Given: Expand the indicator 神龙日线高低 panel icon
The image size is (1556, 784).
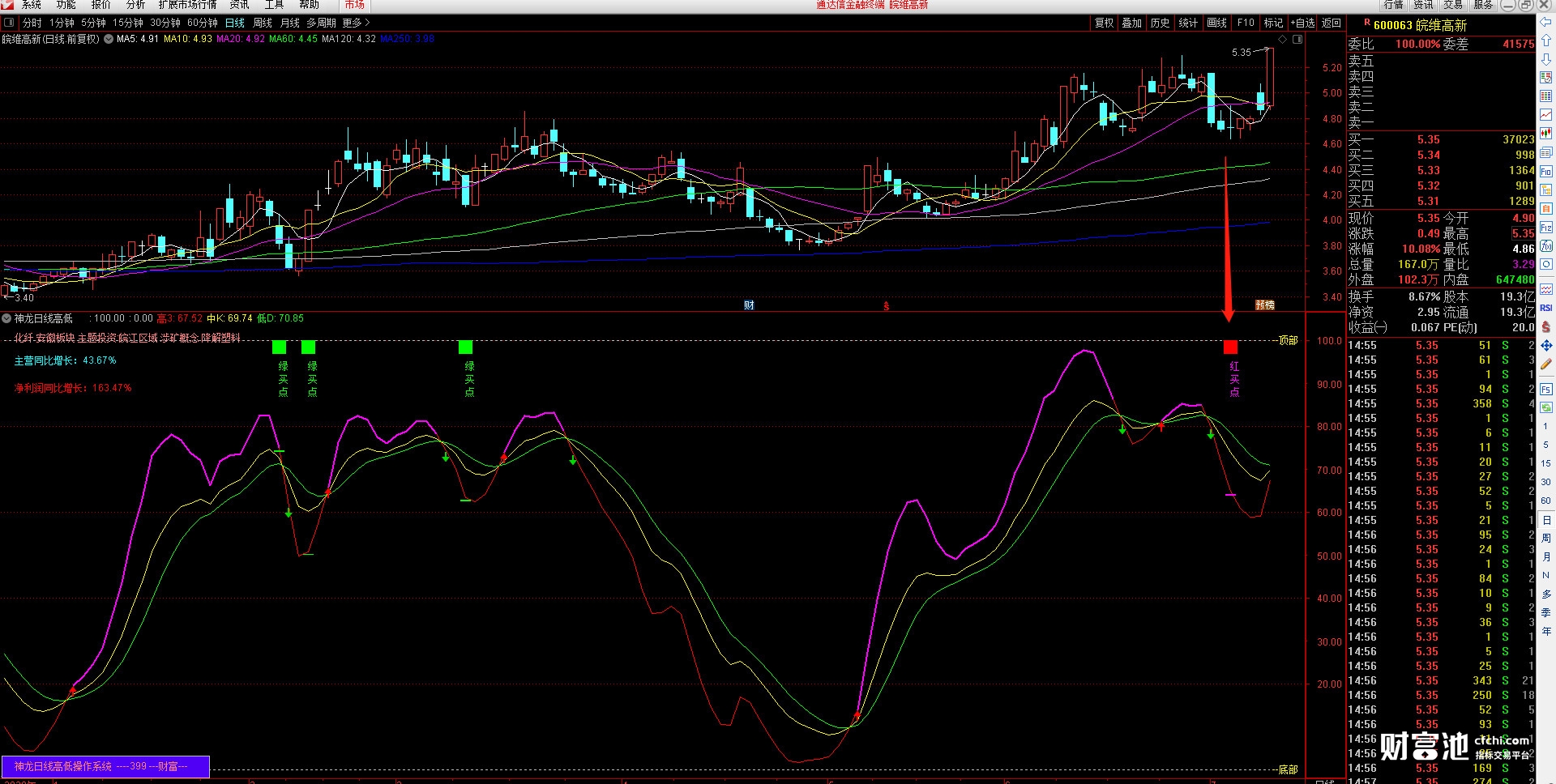Looking at the screenshot, I should point(7,318).
